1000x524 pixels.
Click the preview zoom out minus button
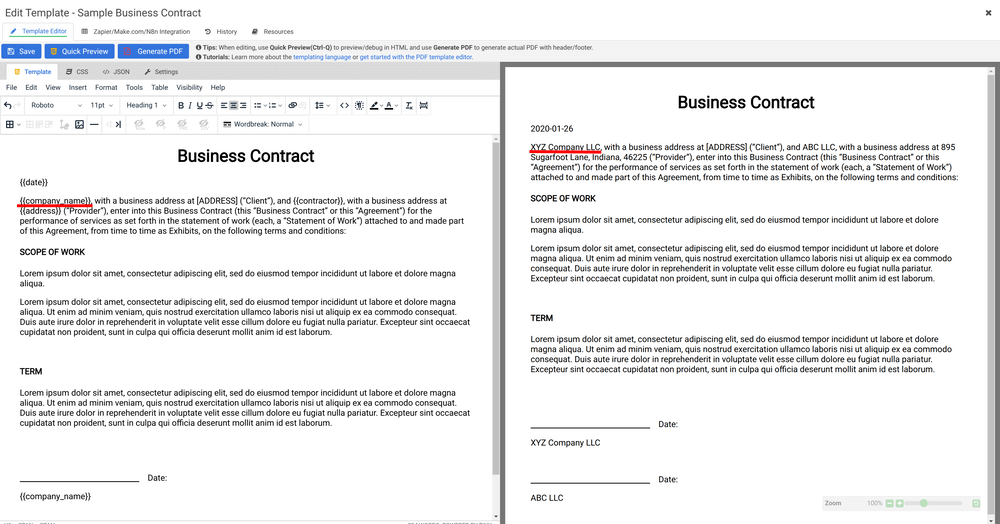tap(890, 504)
